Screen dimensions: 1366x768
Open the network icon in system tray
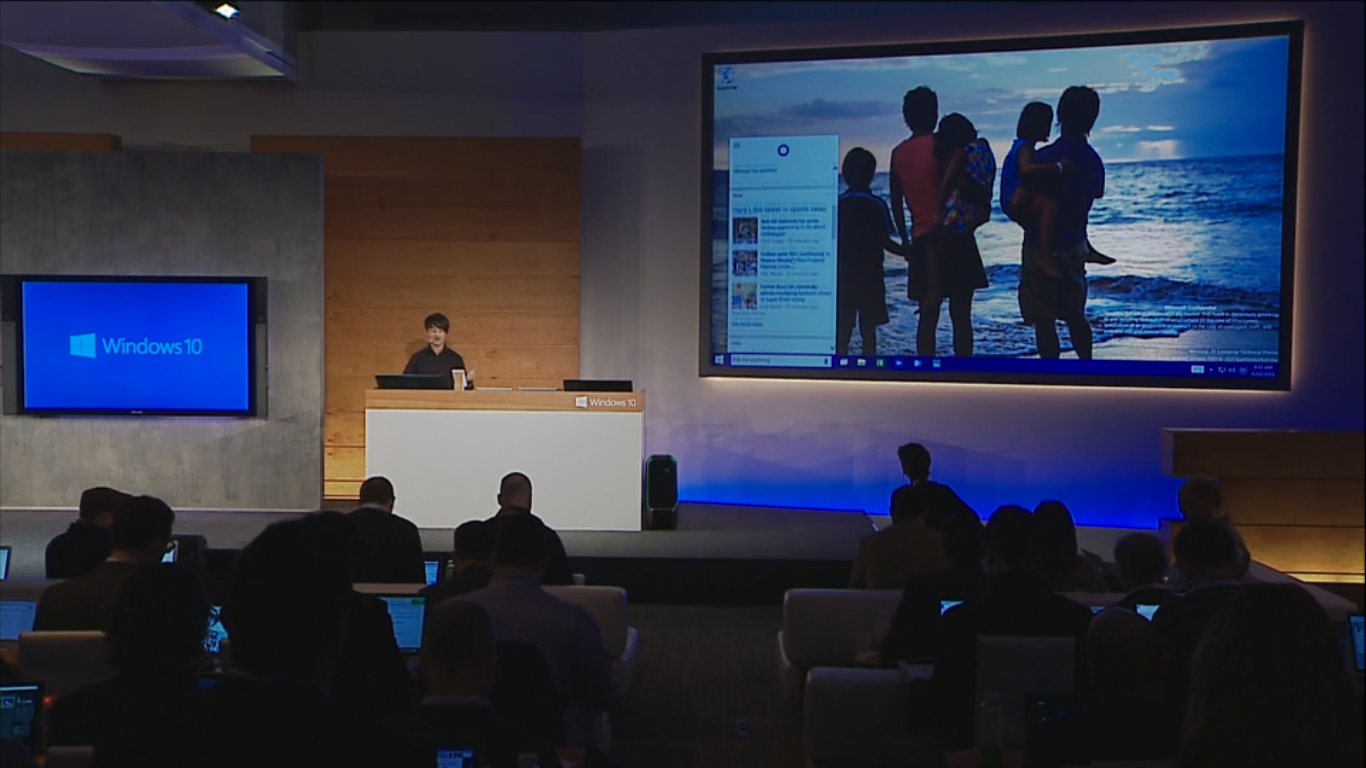point(1224,370)
